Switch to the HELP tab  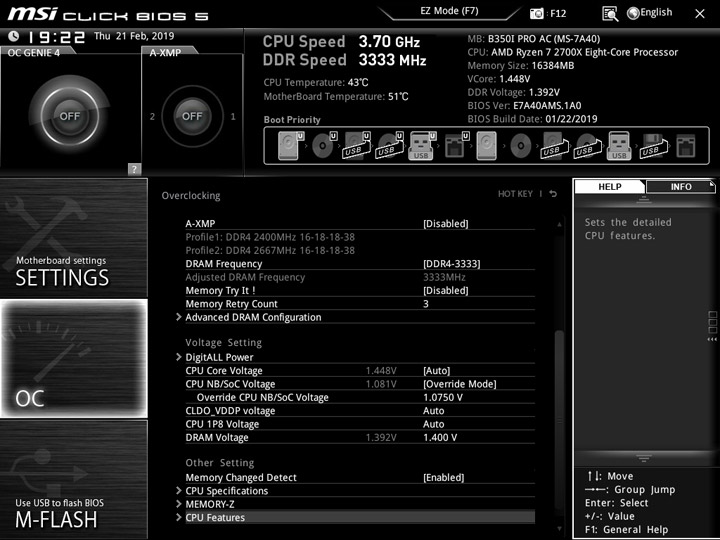coord(610,186)
